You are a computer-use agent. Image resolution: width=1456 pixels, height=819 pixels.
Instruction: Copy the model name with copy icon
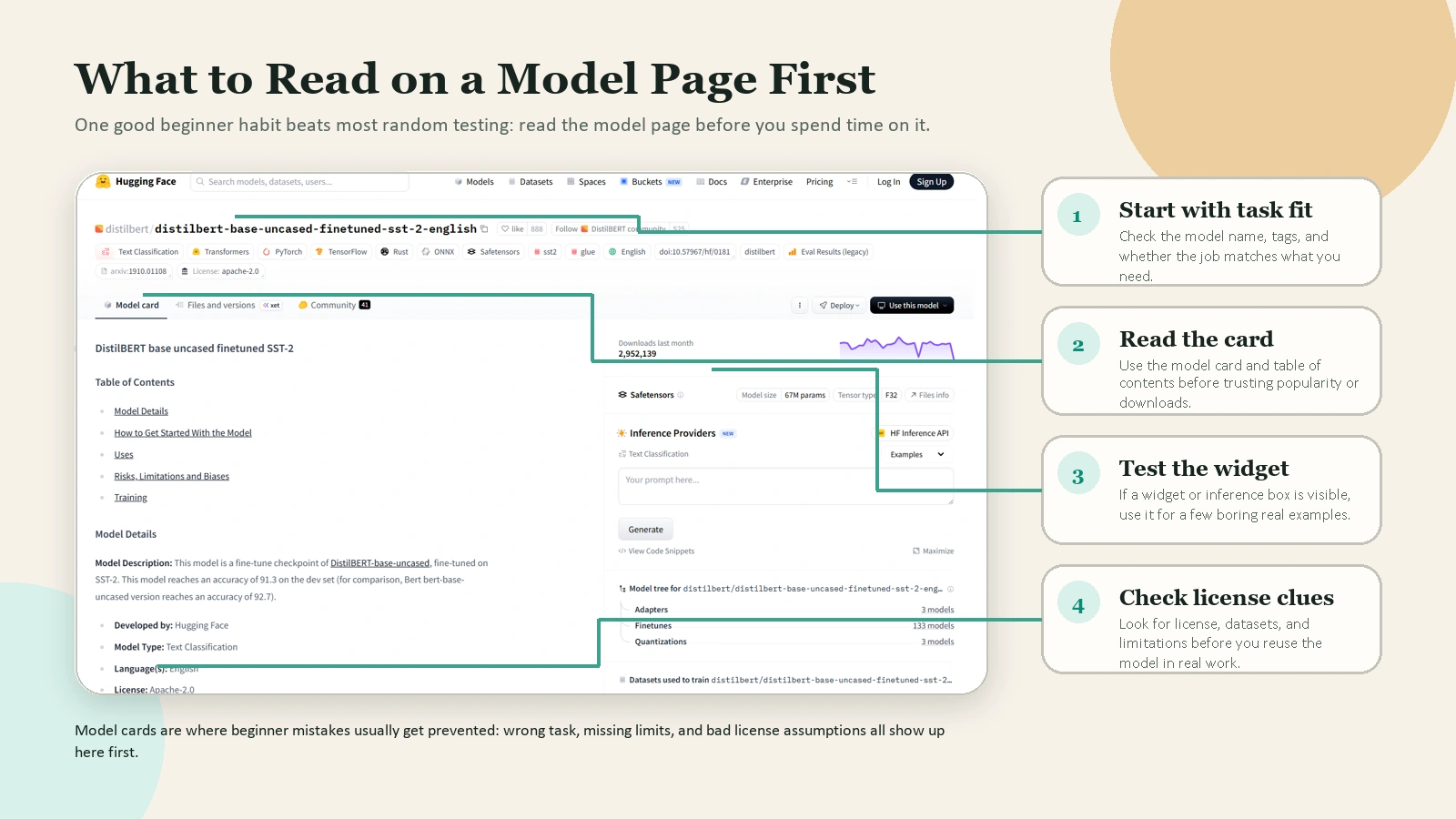pyautogui.click(x=484, y=229)
